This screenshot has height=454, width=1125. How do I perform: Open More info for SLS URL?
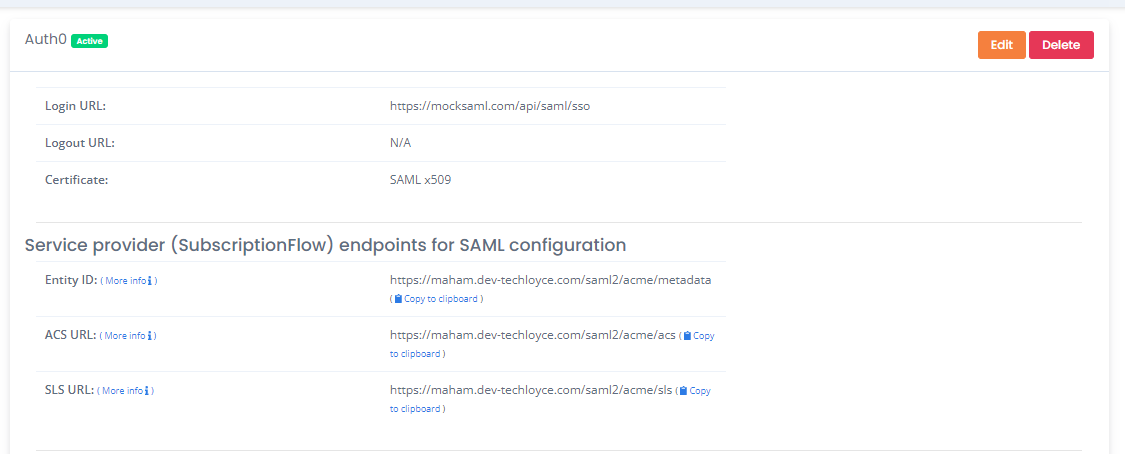122,391
